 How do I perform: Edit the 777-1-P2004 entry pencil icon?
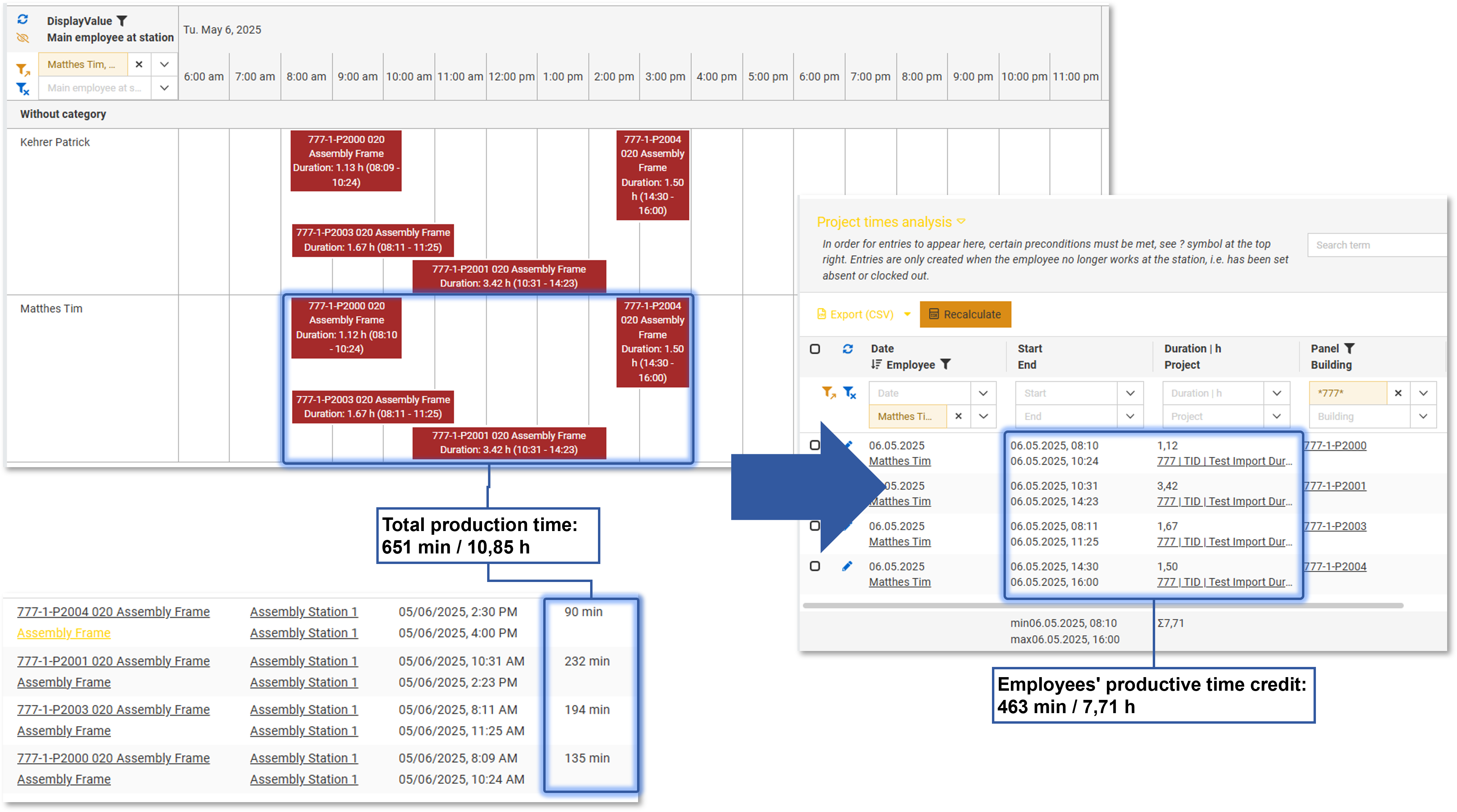coord(847,566)
